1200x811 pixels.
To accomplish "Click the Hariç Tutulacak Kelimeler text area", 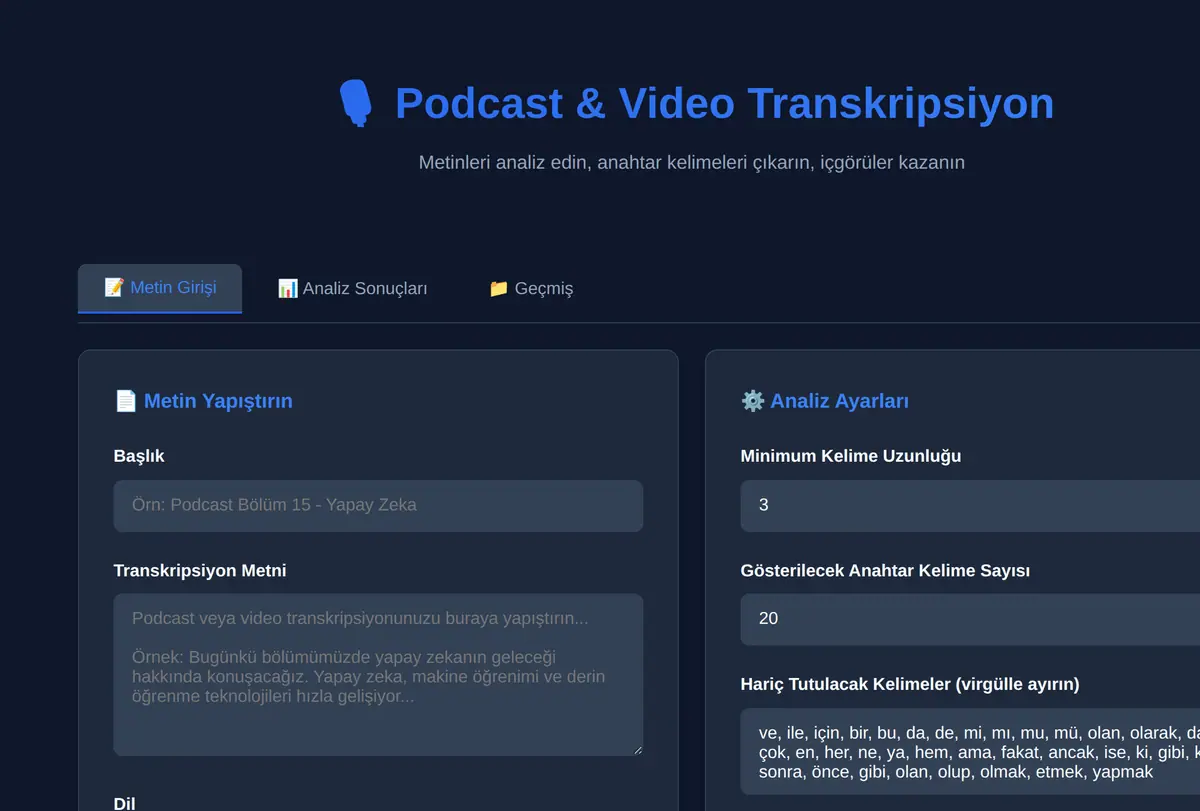I will click(x=970, y=752).
